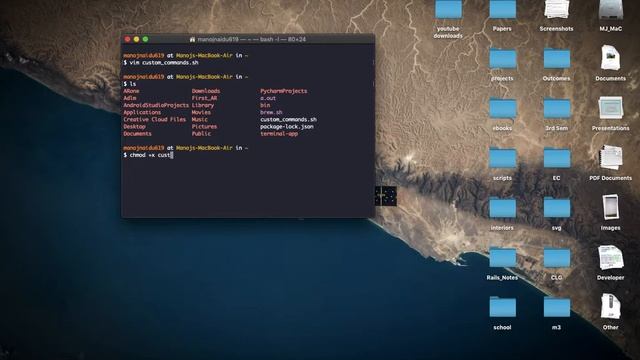Click 'a.out' in Terminal listing

coord(268,98)
